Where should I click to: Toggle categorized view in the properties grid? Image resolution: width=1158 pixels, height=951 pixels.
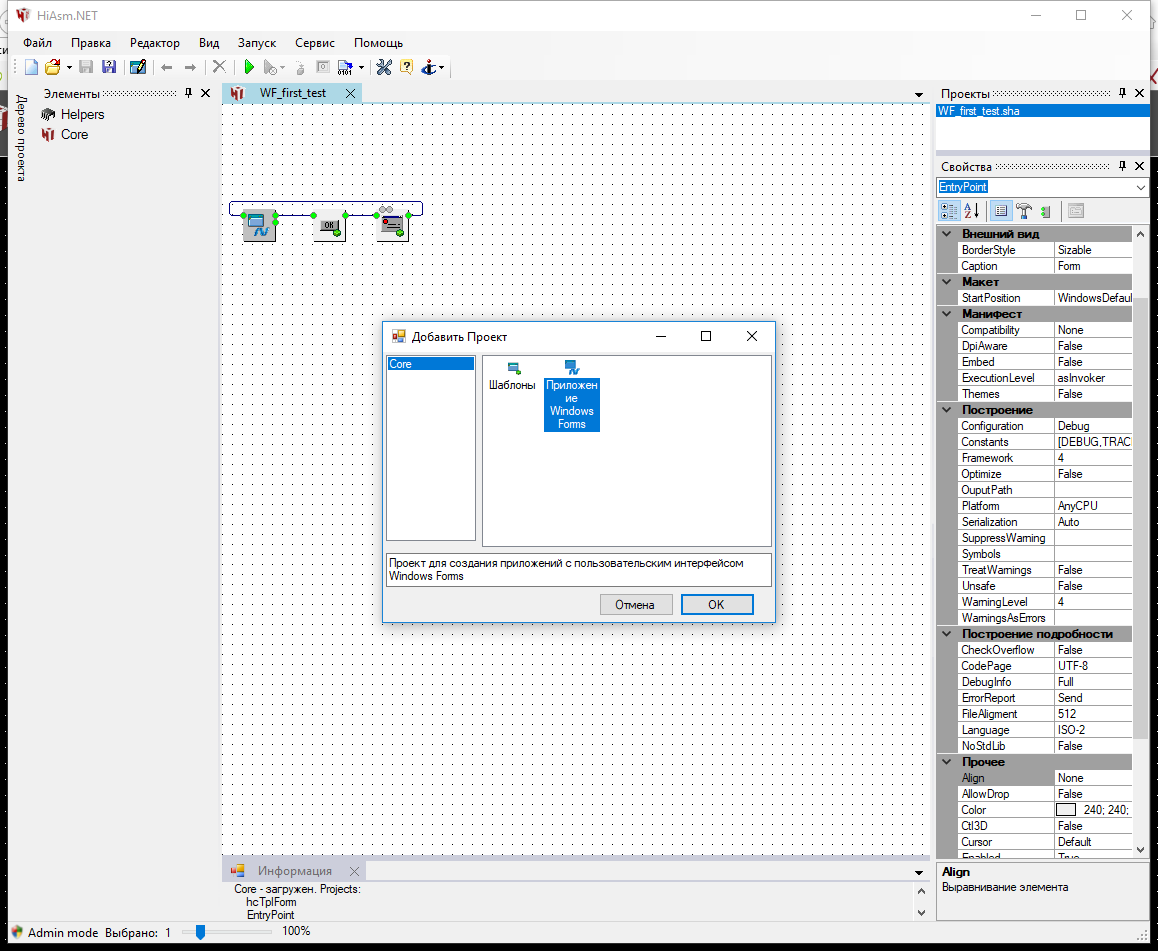tap(949, 211)
